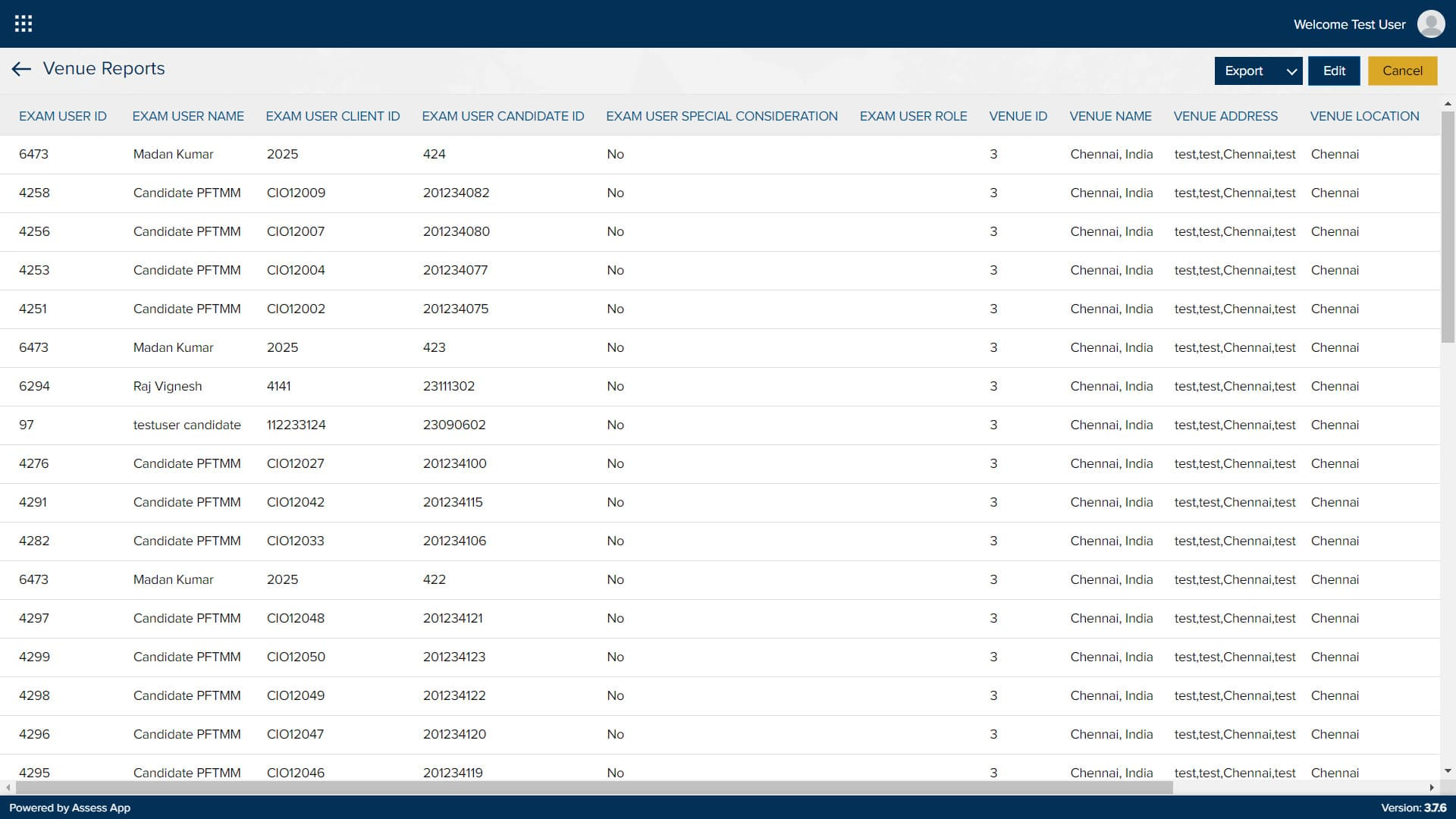Viewport: 1456px width, 819px height.
Task: Select candidate ID cell 424
Action: (434, 154)
